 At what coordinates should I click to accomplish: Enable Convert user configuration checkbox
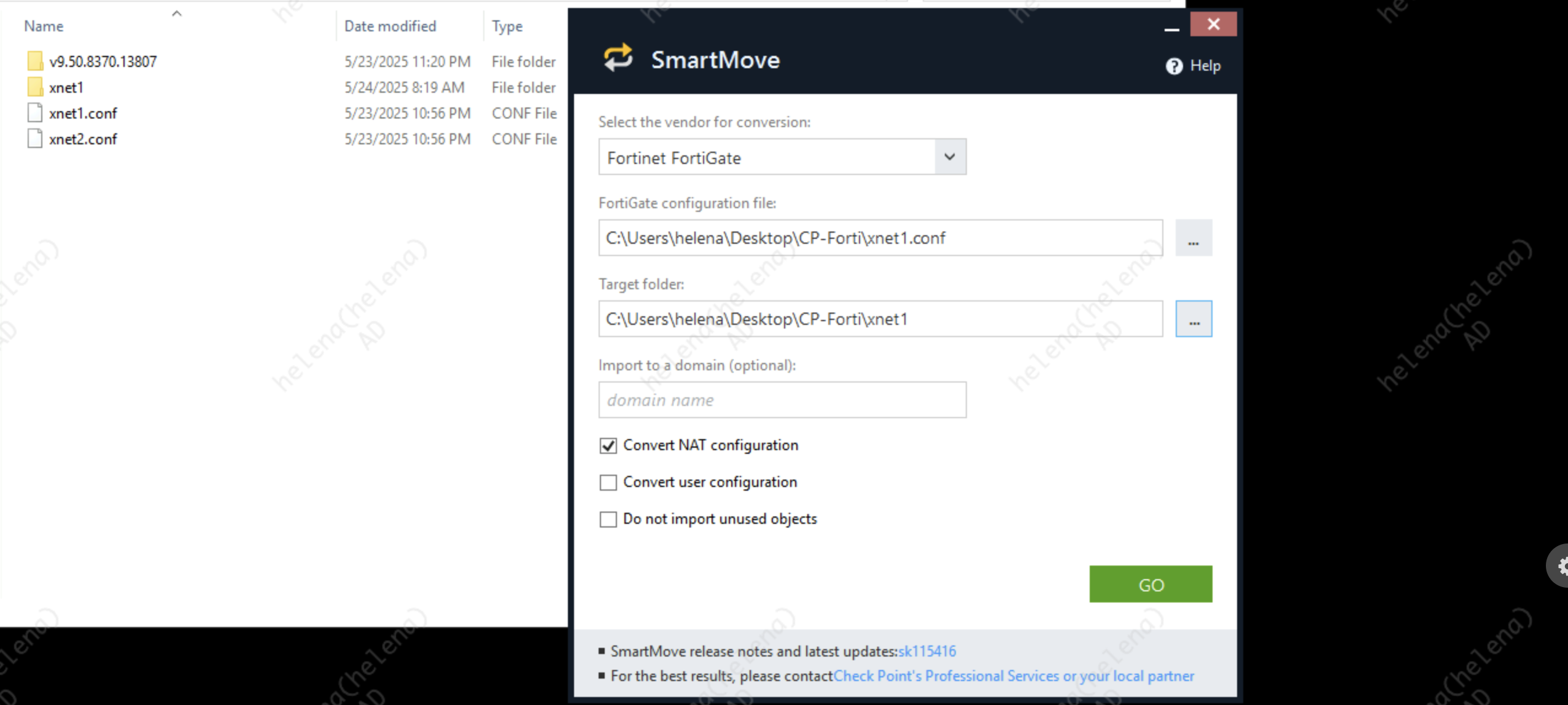[608, 482]
